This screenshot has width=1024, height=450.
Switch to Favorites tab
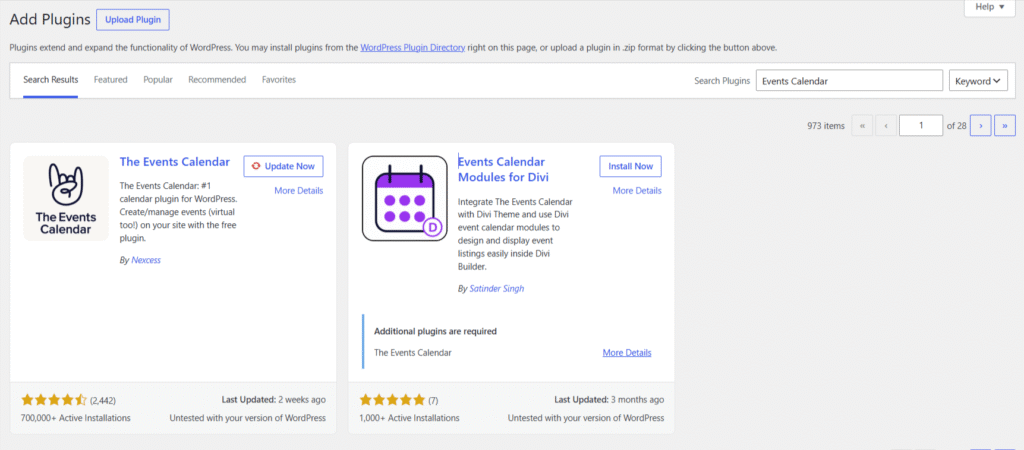click(x=279, y=80)
